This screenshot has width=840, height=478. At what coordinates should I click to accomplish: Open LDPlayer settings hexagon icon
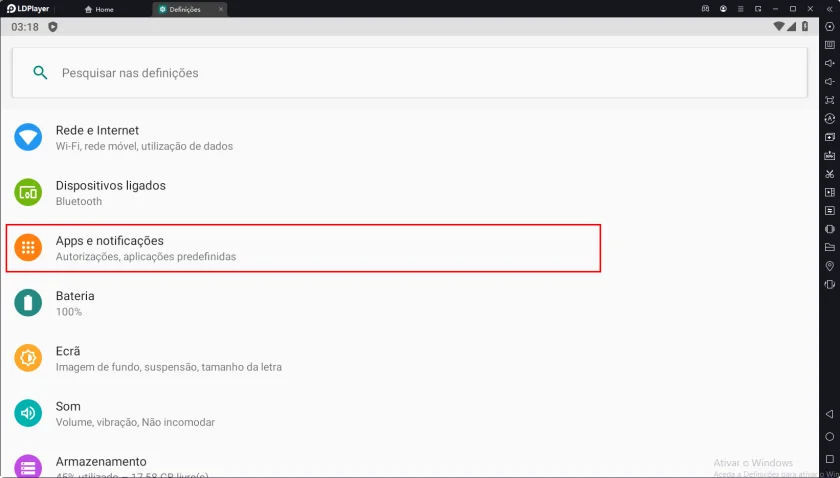(x=830, y=27)
